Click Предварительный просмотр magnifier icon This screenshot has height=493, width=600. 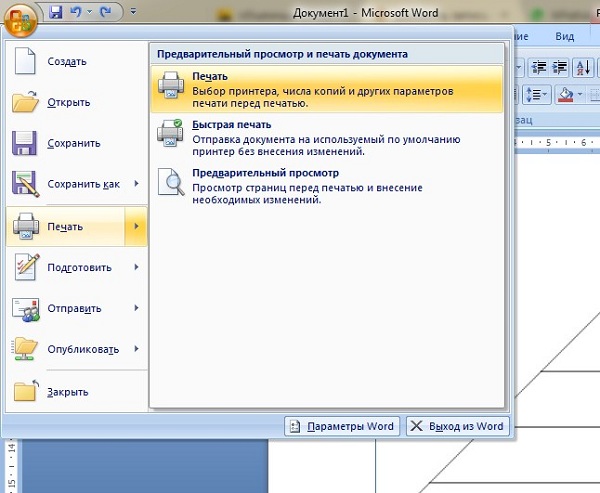pos(171,181)
